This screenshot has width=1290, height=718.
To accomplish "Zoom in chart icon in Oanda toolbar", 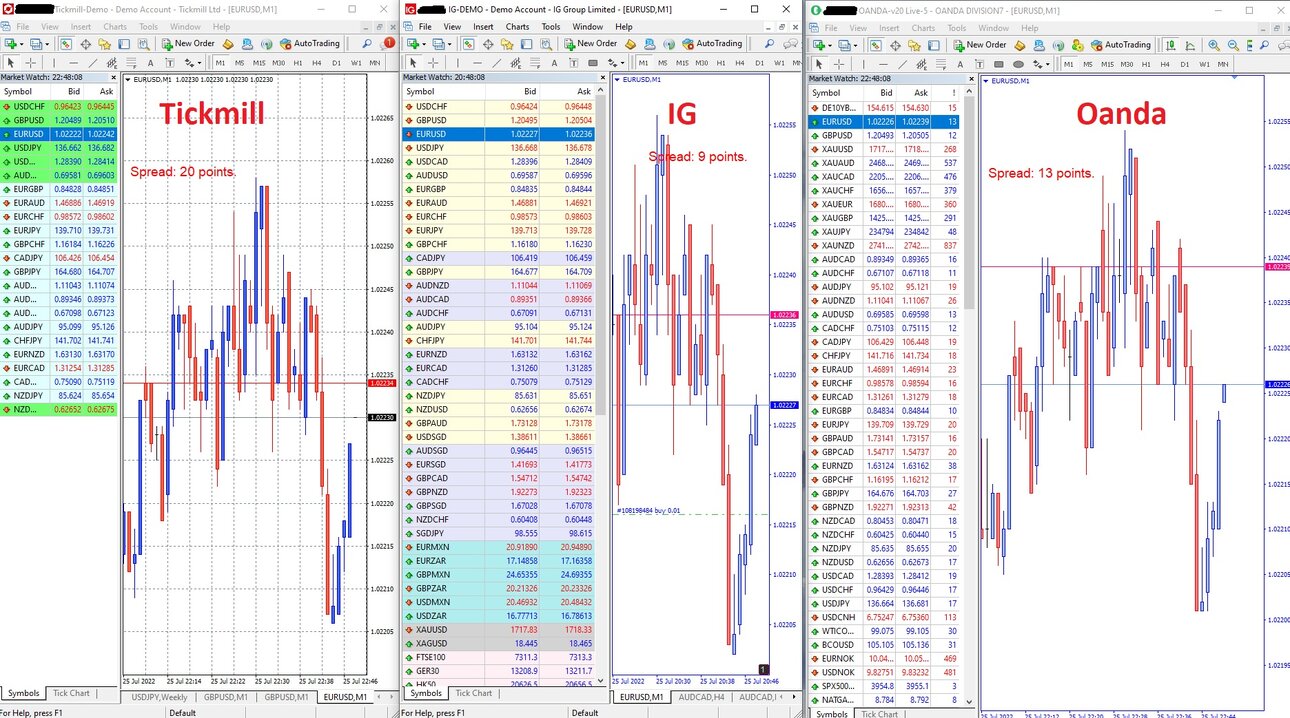I will 1214,45.
